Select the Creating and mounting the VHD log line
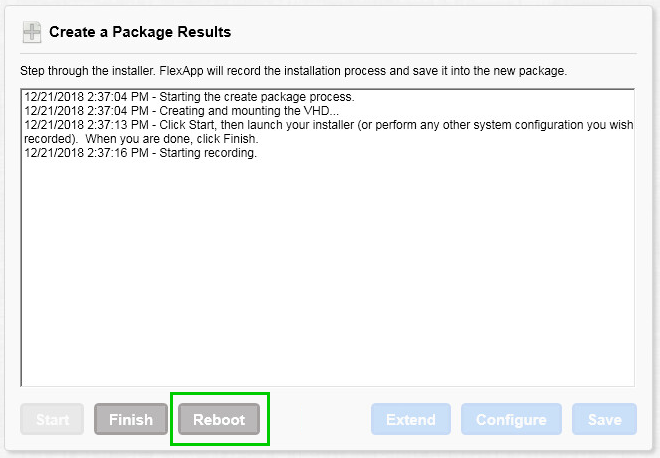This screenshot has width=660, height=458. [x=181, y=111]
